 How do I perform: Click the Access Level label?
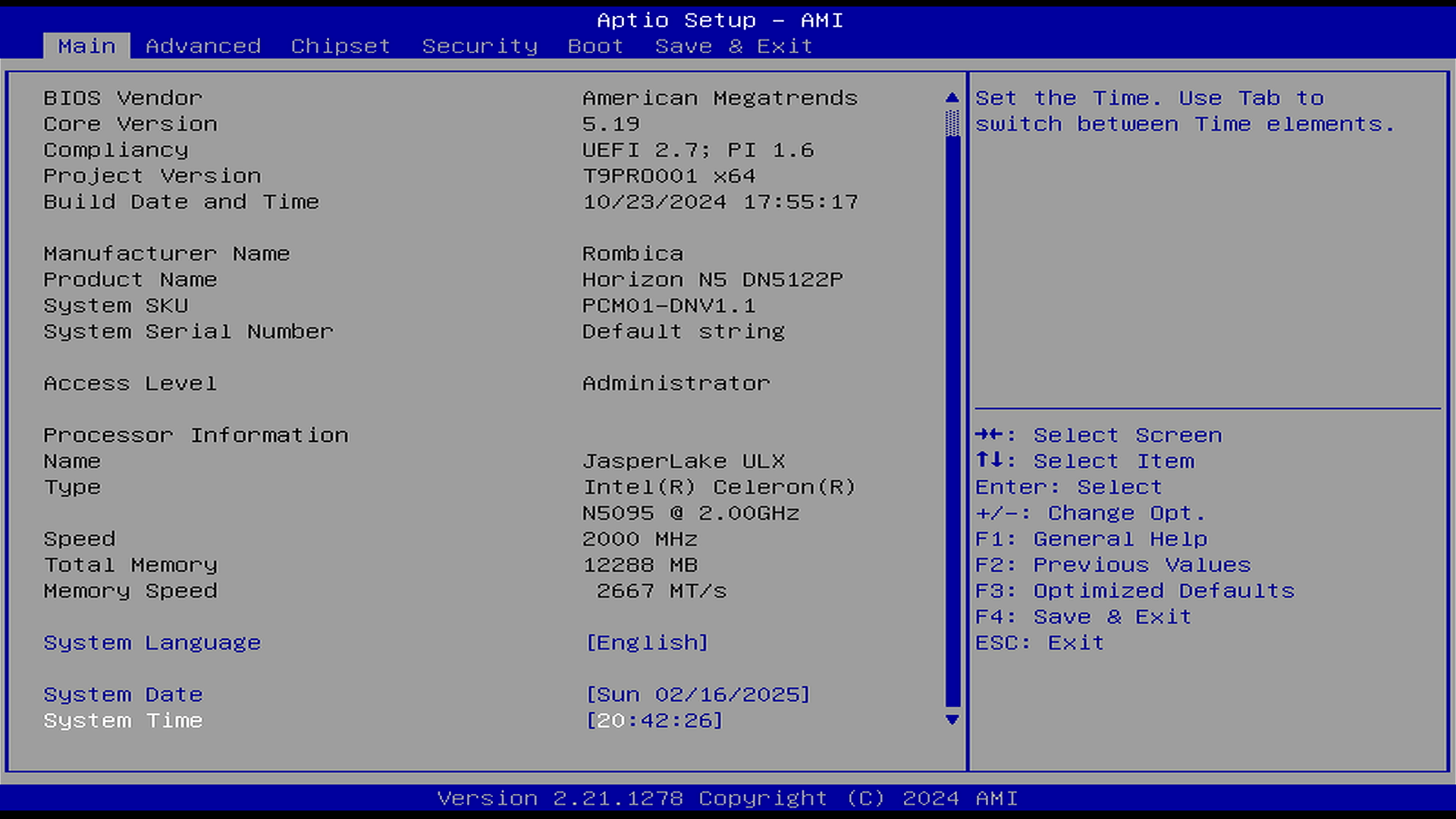pyautogui.click(x=130, y=384)
